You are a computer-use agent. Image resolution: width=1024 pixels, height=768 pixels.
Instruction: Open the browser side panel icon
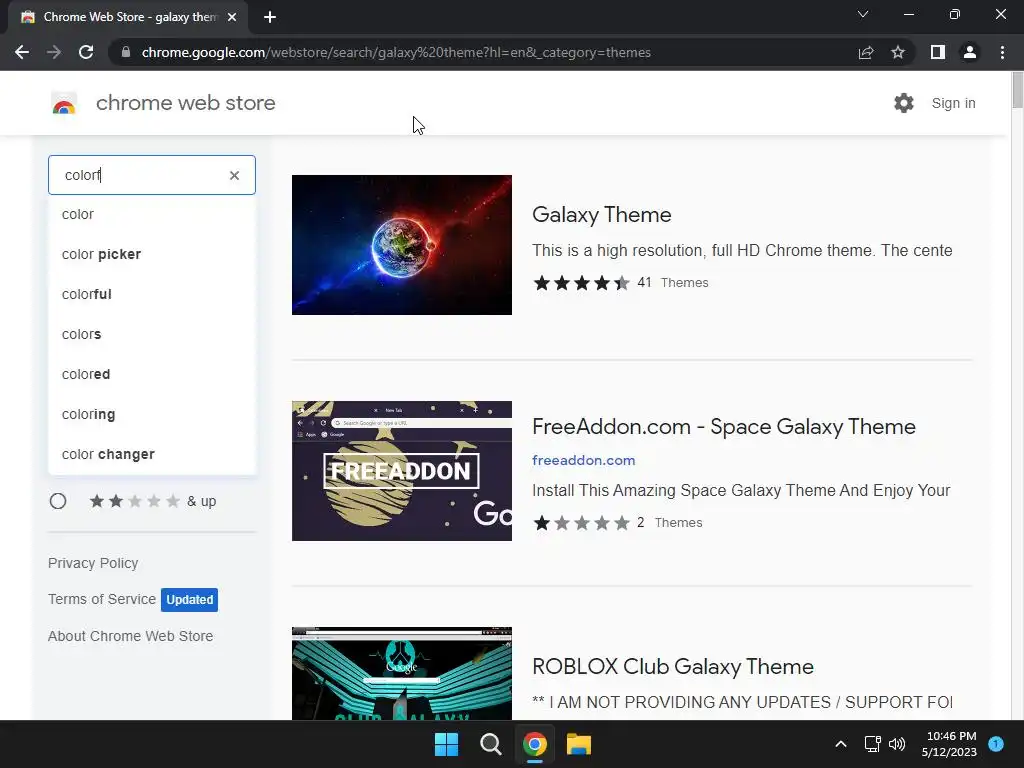938,52
